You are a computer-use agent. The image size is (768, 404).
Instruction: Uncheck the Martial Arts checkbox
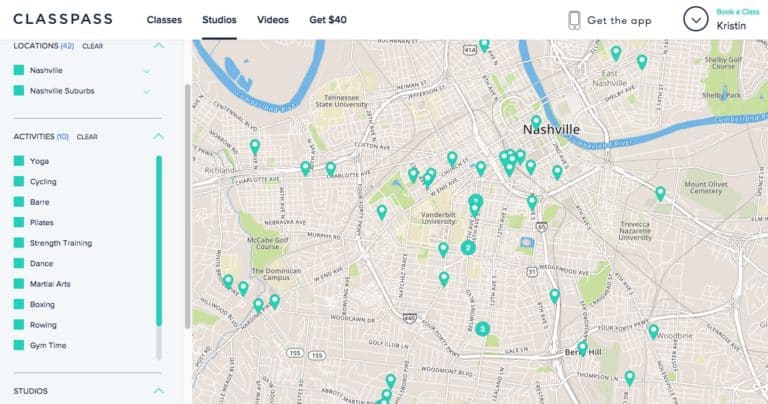point(19,284)
